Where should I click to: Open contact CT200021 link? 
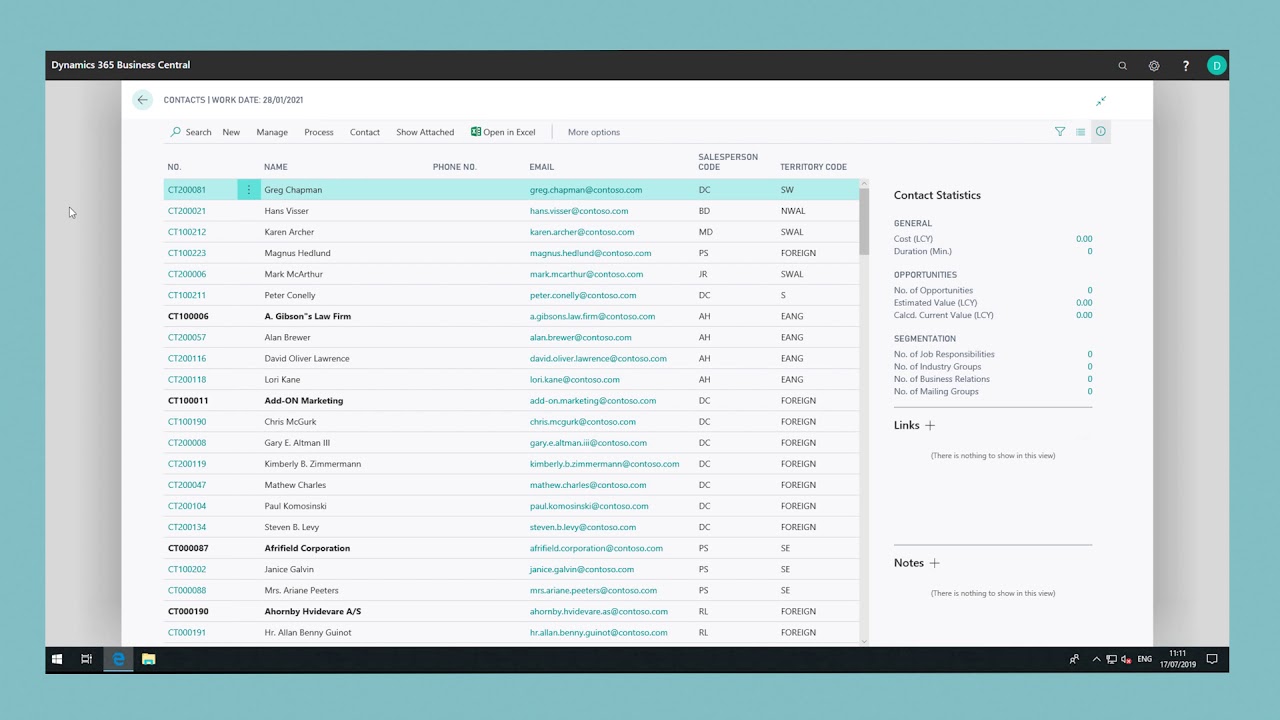click(x=187, y=211)
